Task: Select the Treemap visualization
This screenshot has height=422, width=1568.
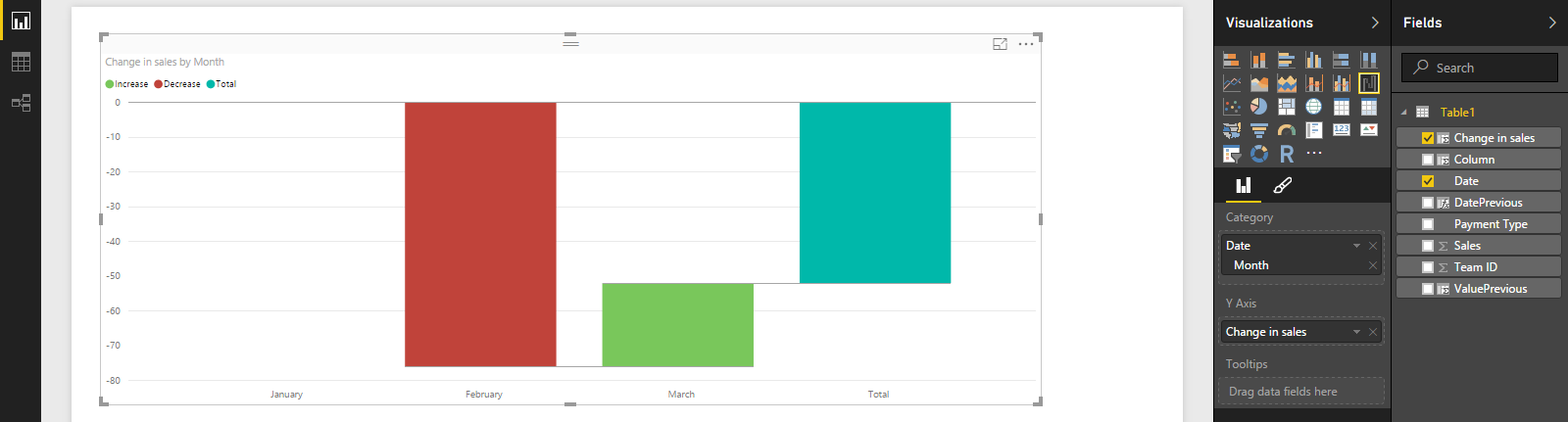Action: (x=1287, y=107)
